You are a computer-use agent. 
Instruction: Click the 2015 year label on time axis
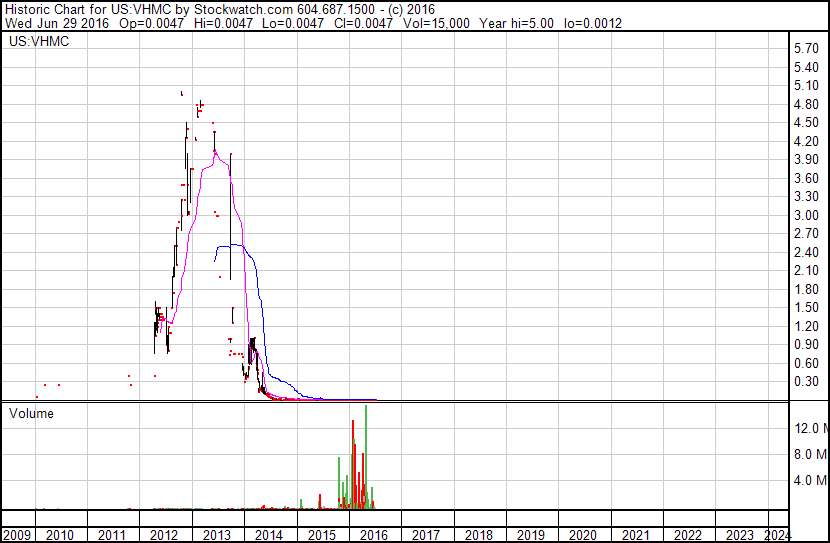coord(321,535)
